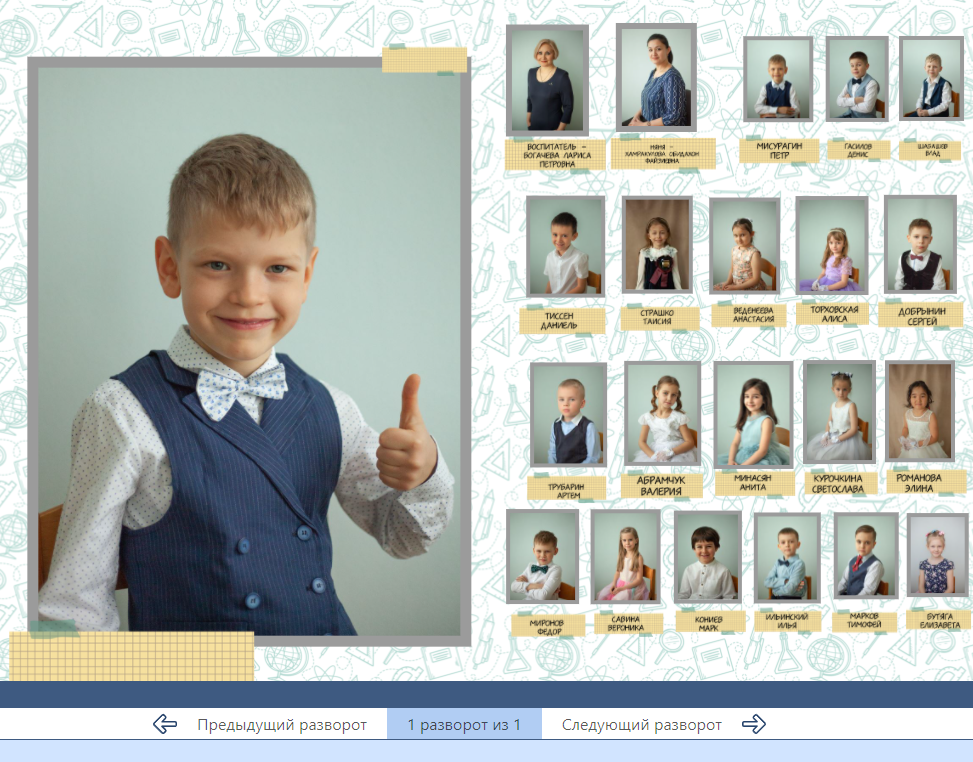Open the 'Абрамчук Валерия' portrait

(662, 413)
